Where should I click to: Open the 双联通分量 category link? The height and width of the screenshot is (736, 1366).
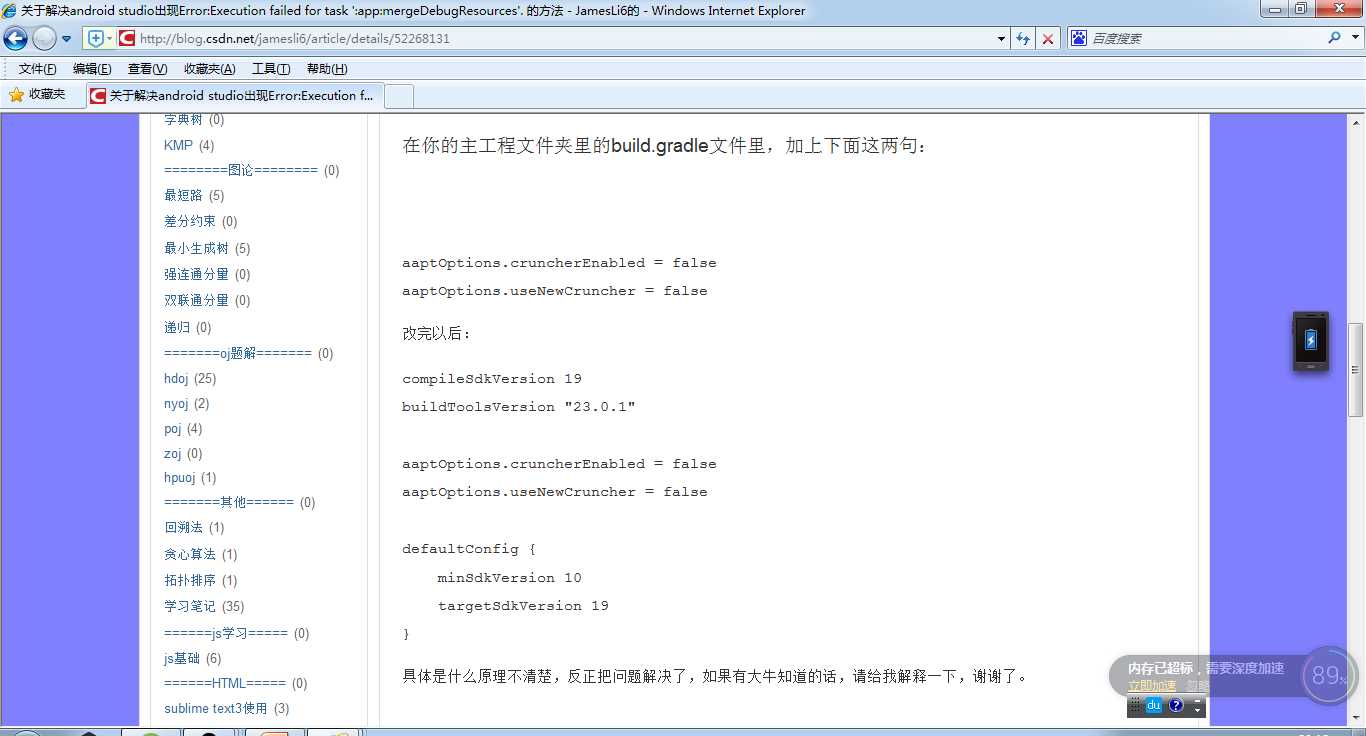click(196, 300)
